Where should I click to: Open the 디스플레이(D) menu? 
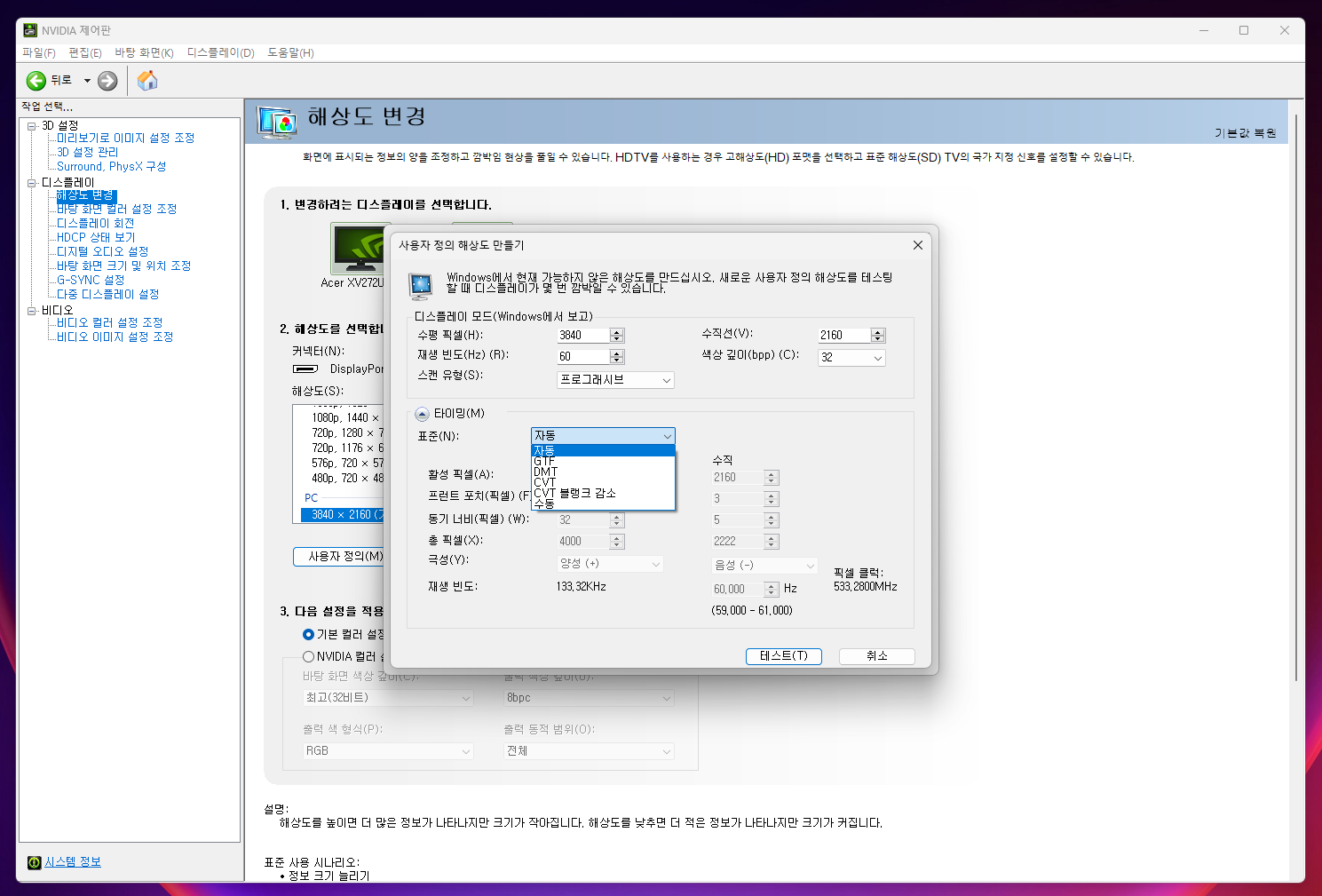[220, 53]
